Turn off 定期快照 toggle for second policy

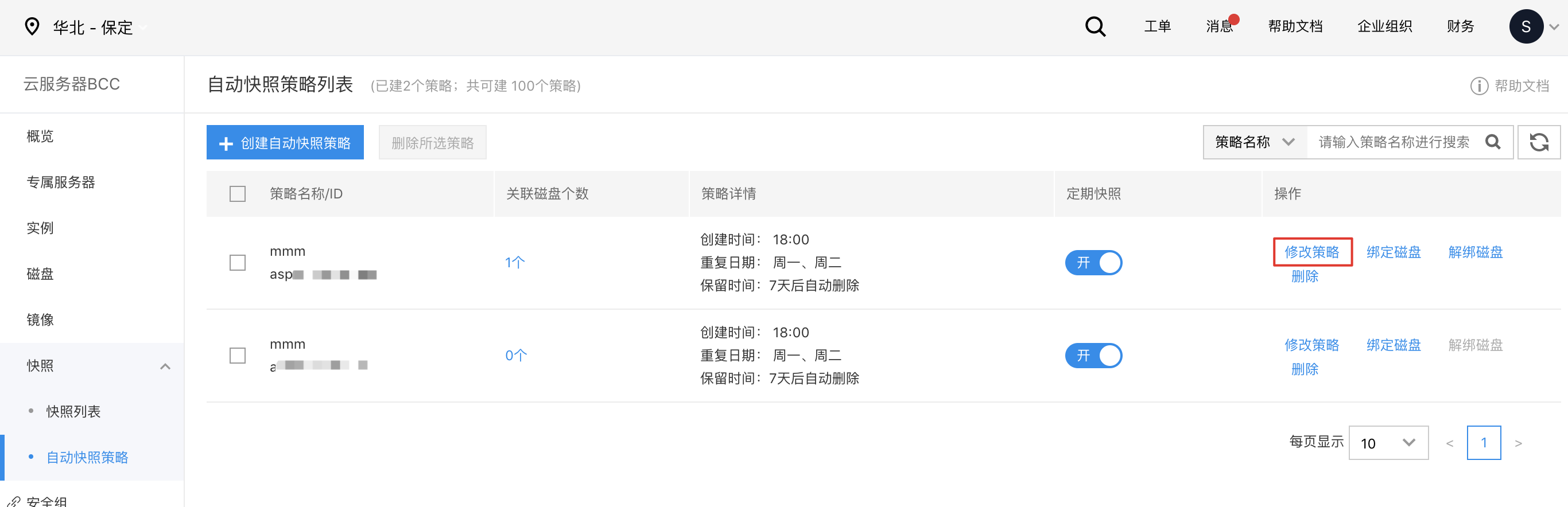click(x=1093, y=356)
